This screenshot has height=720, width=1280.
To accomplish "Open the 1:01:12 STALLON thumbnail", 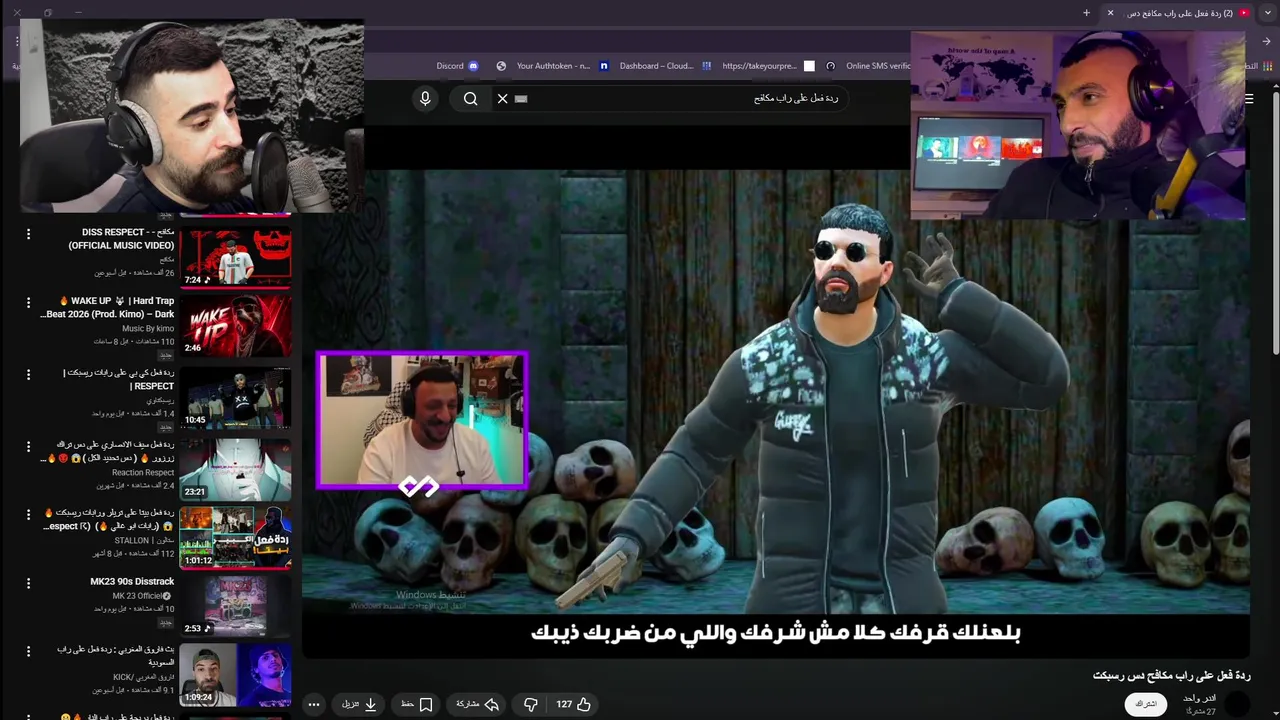I will [x=235, y=537].
